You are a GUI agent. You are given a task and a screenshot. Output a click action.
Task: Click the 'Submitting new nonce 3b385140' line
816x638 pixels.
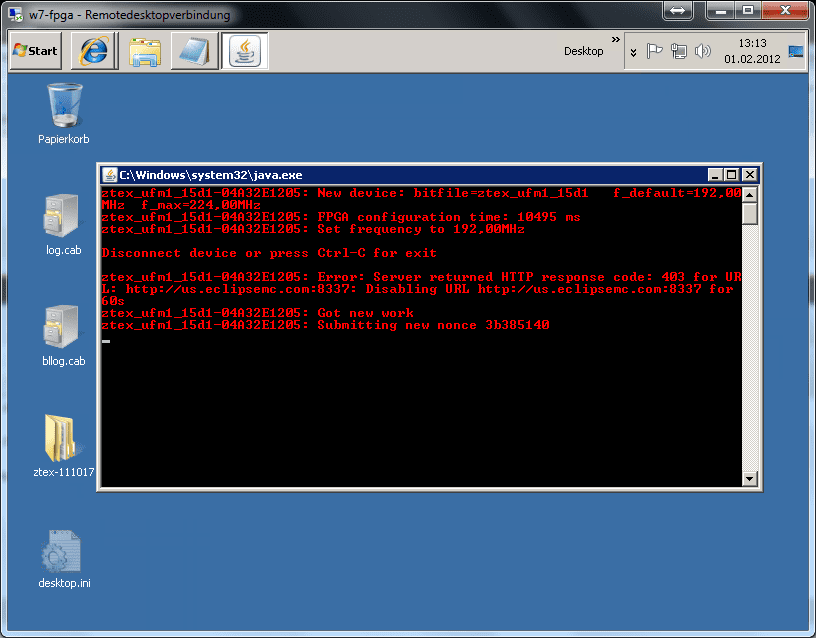tap(325, 325)
